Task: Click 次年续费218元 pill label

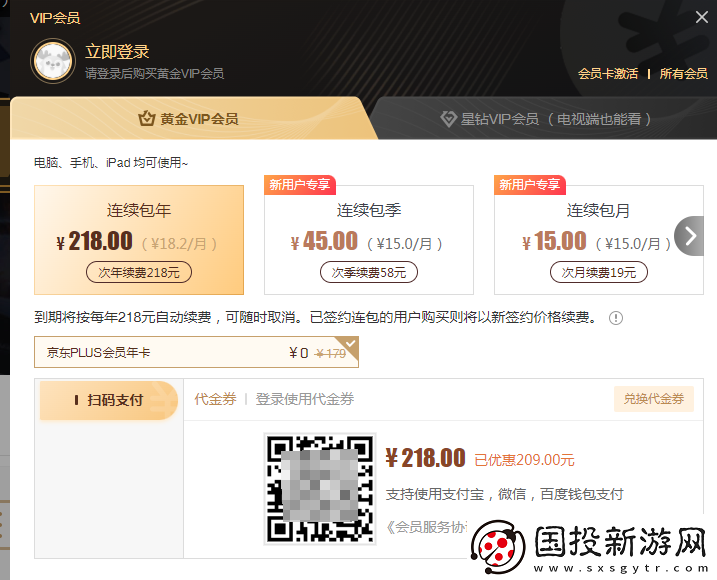Action: point(139,273)
